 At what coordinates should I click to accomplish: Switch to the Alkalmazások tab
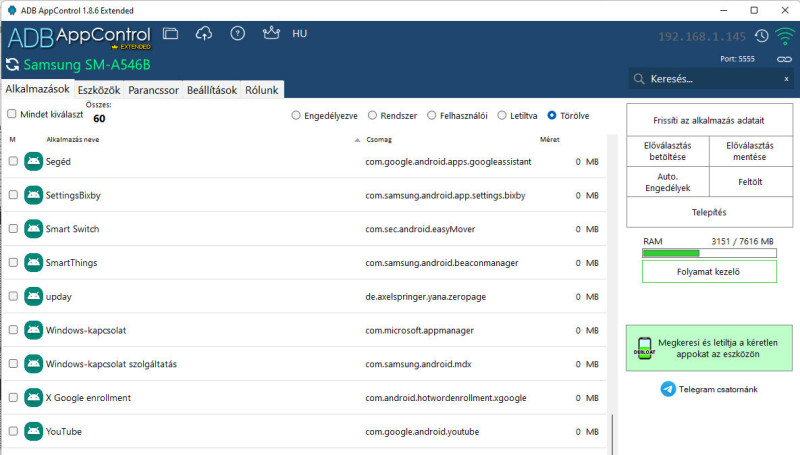click(37, 89)
